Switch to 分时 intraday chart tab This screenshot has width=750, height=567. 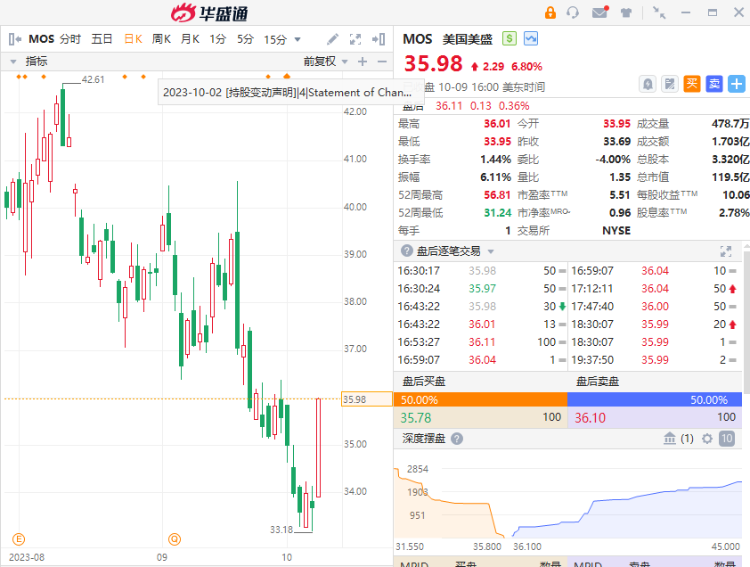[70, 39]
